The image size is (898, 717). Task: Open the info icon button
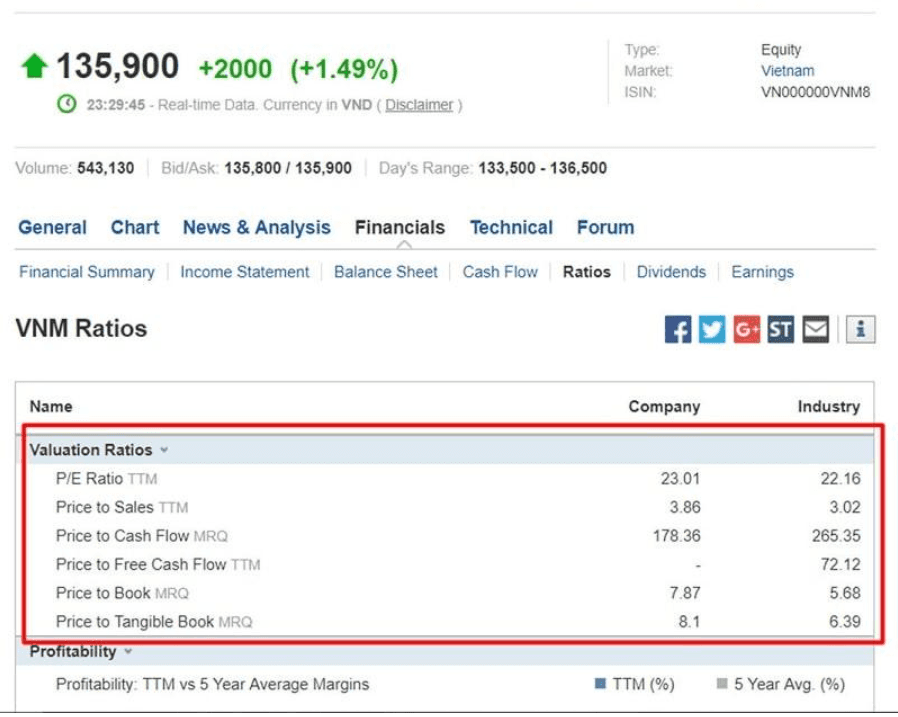pos(860,329)
